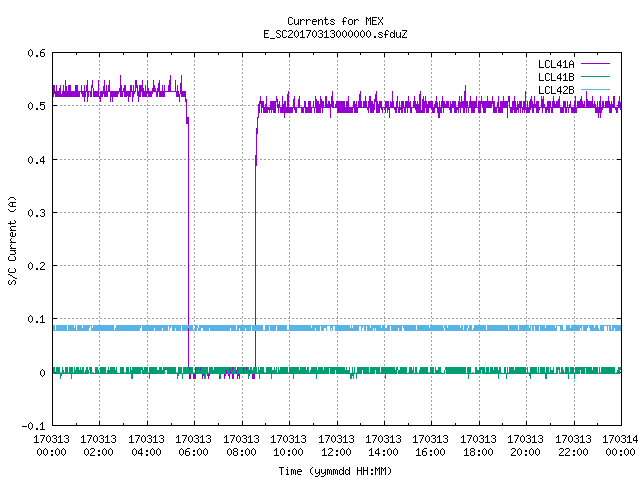Screen dimensions: 640x480
Task: Click the chart title 'Currents for MEX'
Action: [335, 21]
